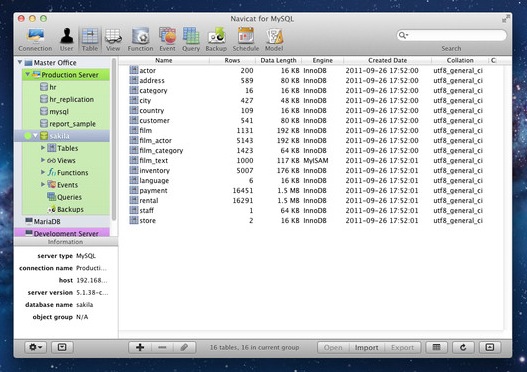This screenshot has height=372, width=527.
Task: Select the staff table row
Action: click(311, 210)
